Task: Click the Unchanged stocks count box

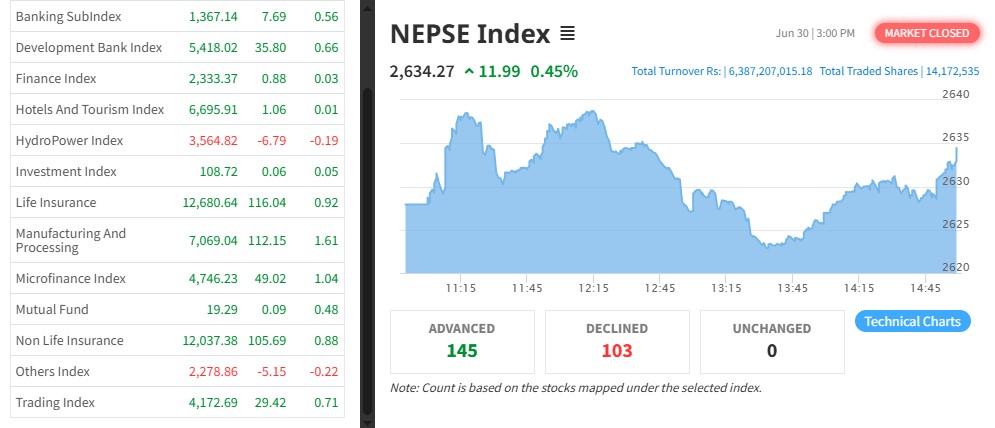Action: pyautogui.click(x=772, y=340)
